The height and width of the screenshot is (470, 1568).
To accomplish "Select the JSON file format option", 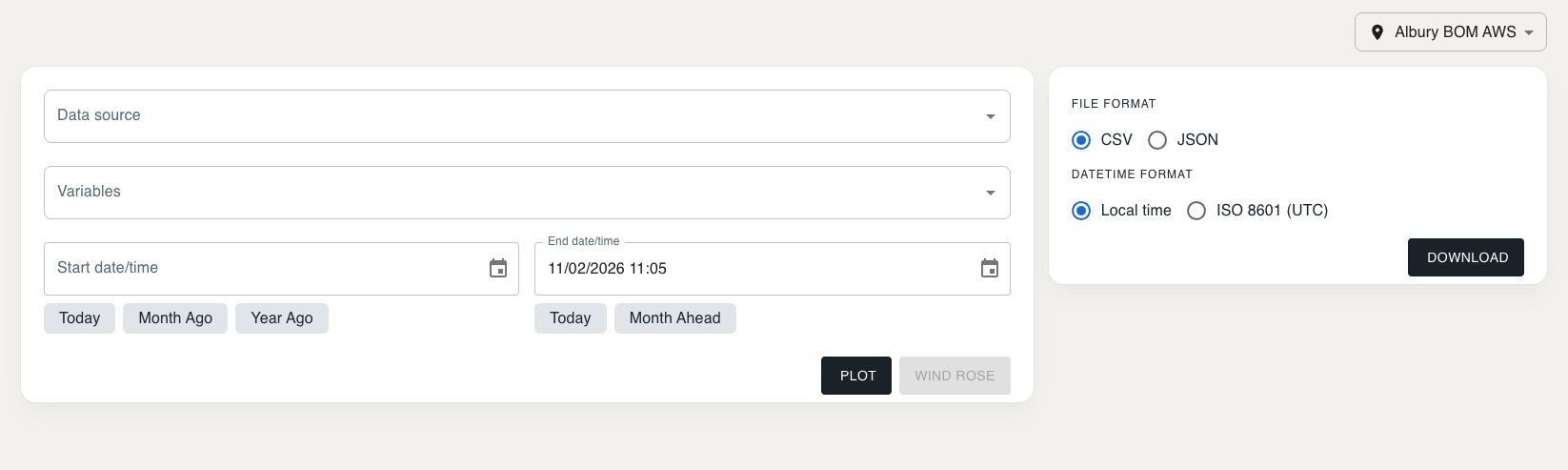I will click(1157, 140).
